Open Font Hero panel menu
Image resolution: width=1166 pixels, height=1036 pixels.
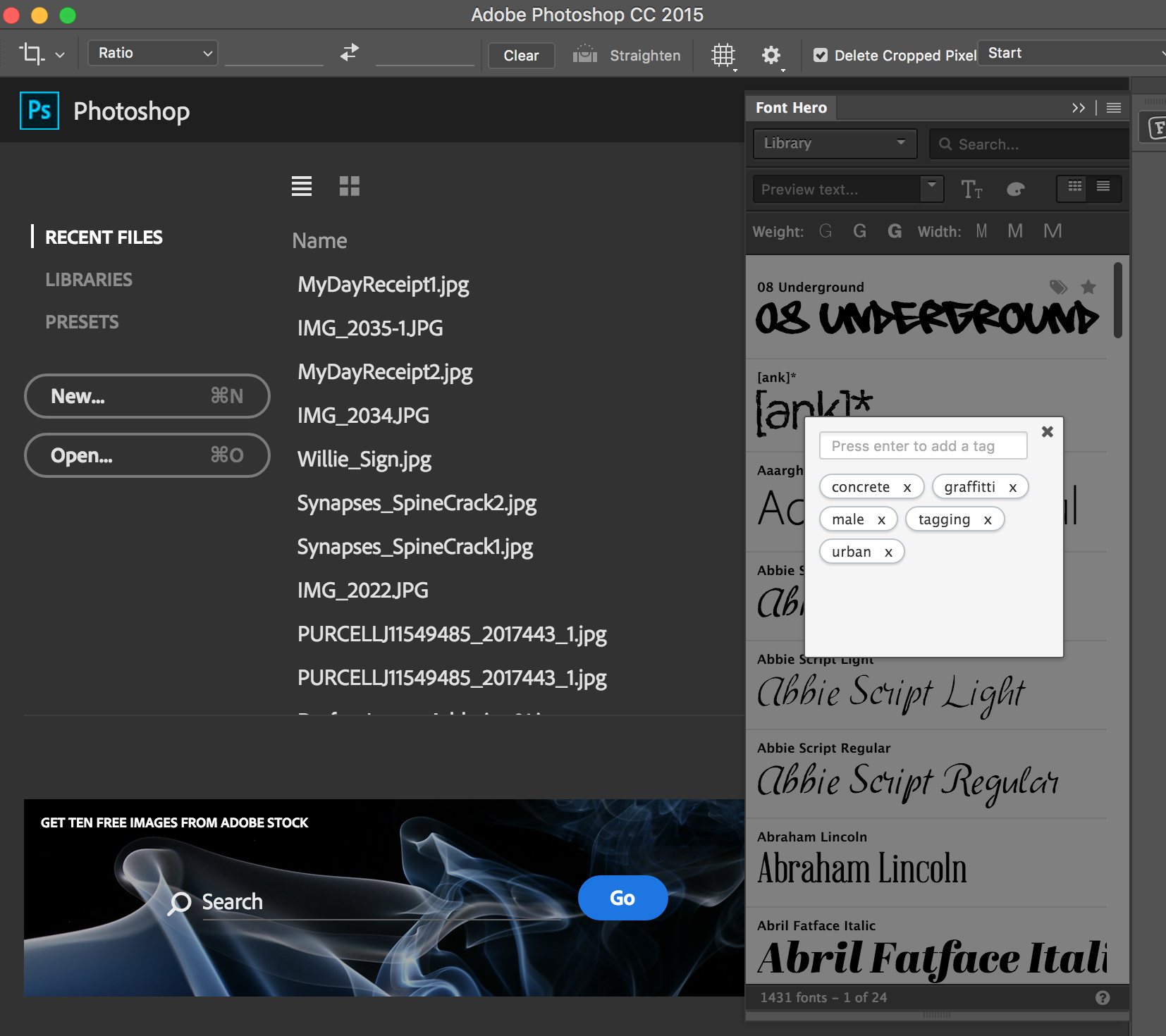tap(1114, 108)
